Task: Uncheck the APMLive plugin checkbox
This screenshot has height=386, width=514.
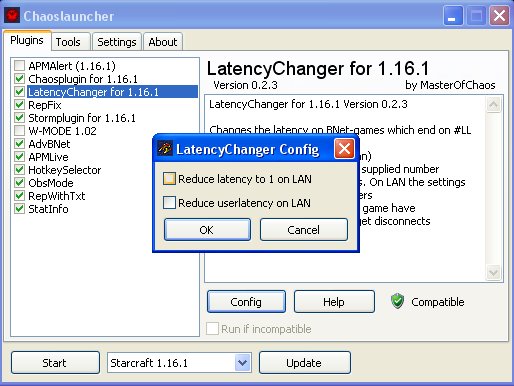Action: (19, 156)
